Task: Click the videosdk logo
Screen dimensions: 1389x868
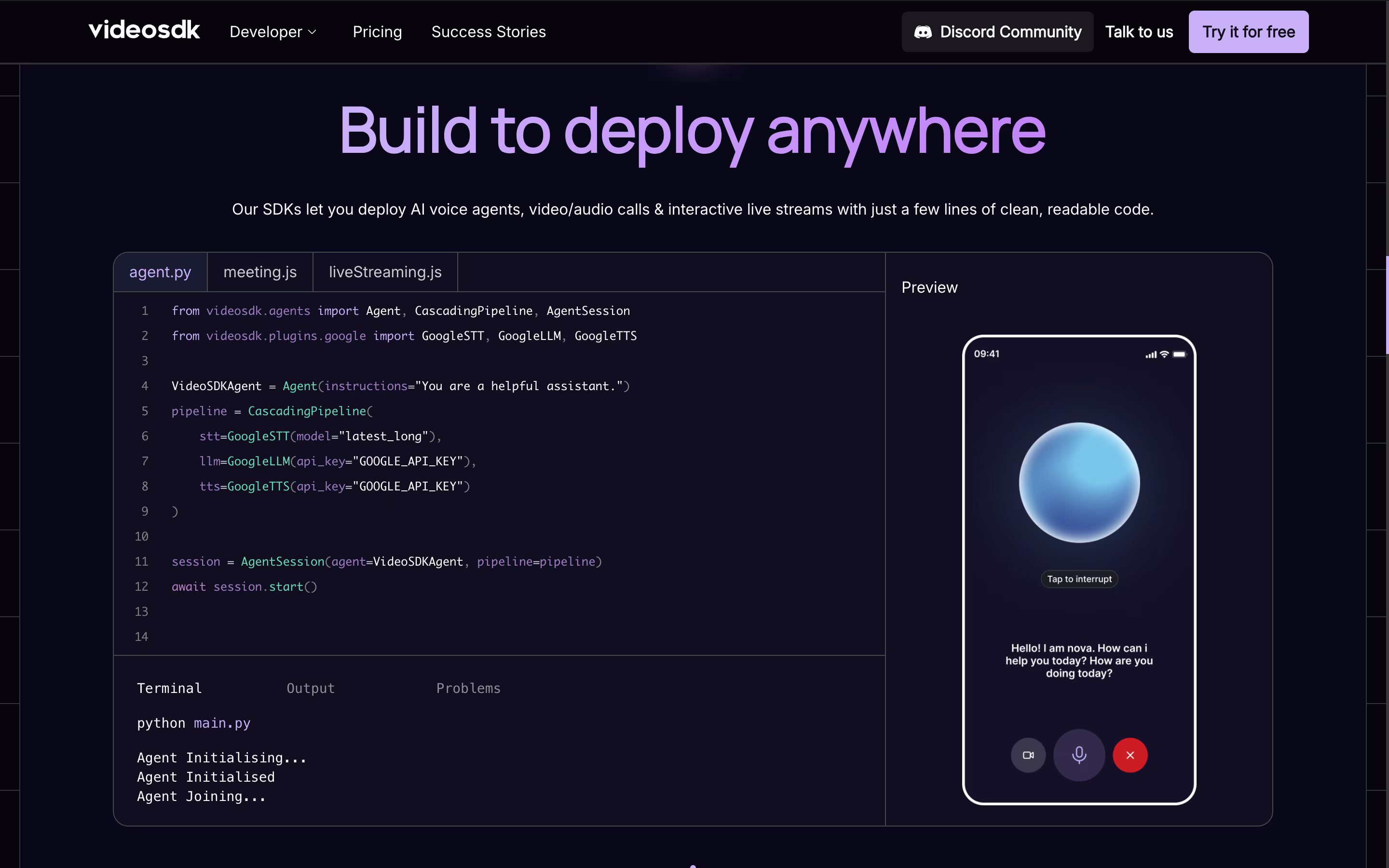Action: pyautogui.click(x=144, y=30)
